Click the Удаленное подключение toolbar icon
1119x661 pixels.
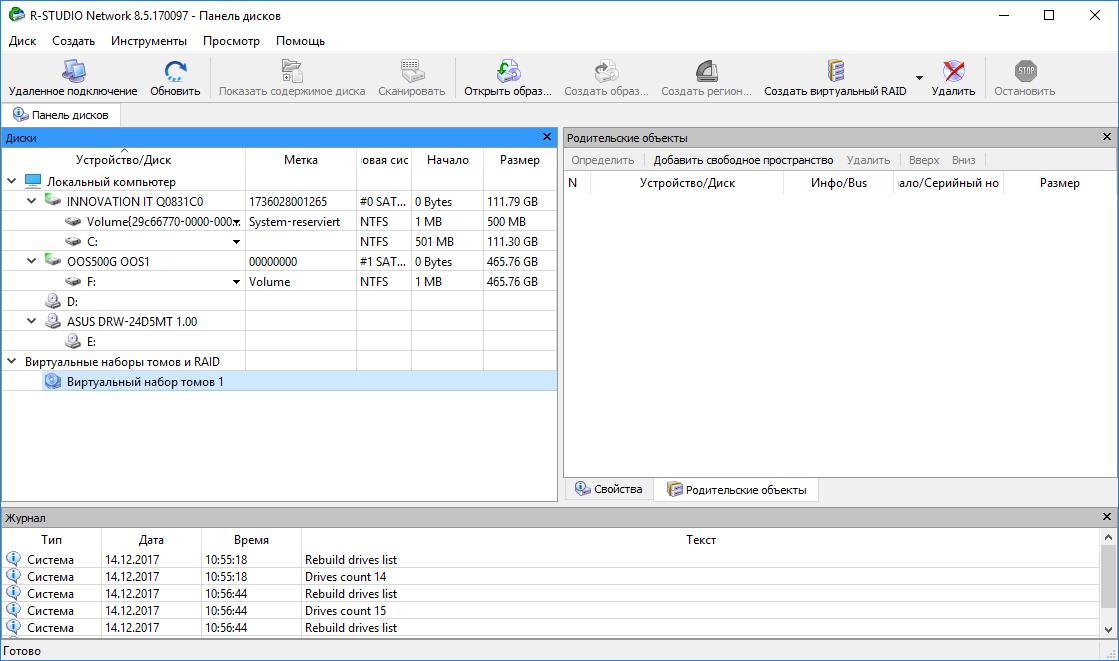click(x=73, y=72)
